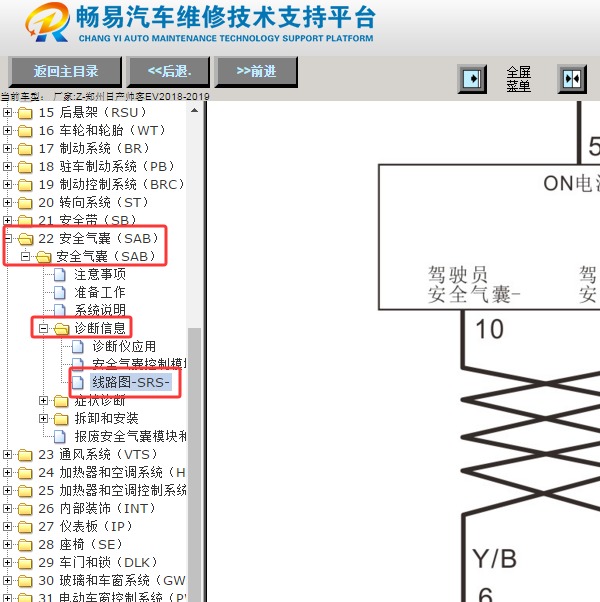Click folder icon of 19 制动控制系统

[25, 185]
